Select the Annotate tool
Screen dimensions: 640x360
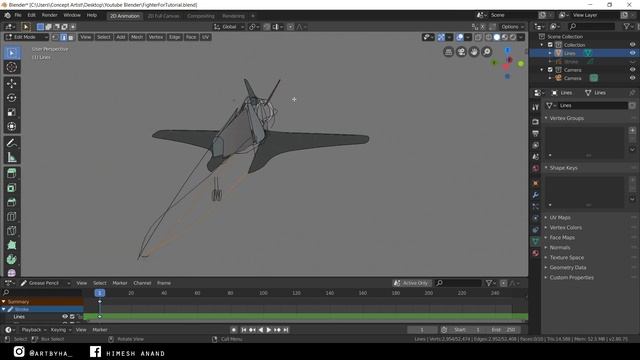[x=11, y=142]
